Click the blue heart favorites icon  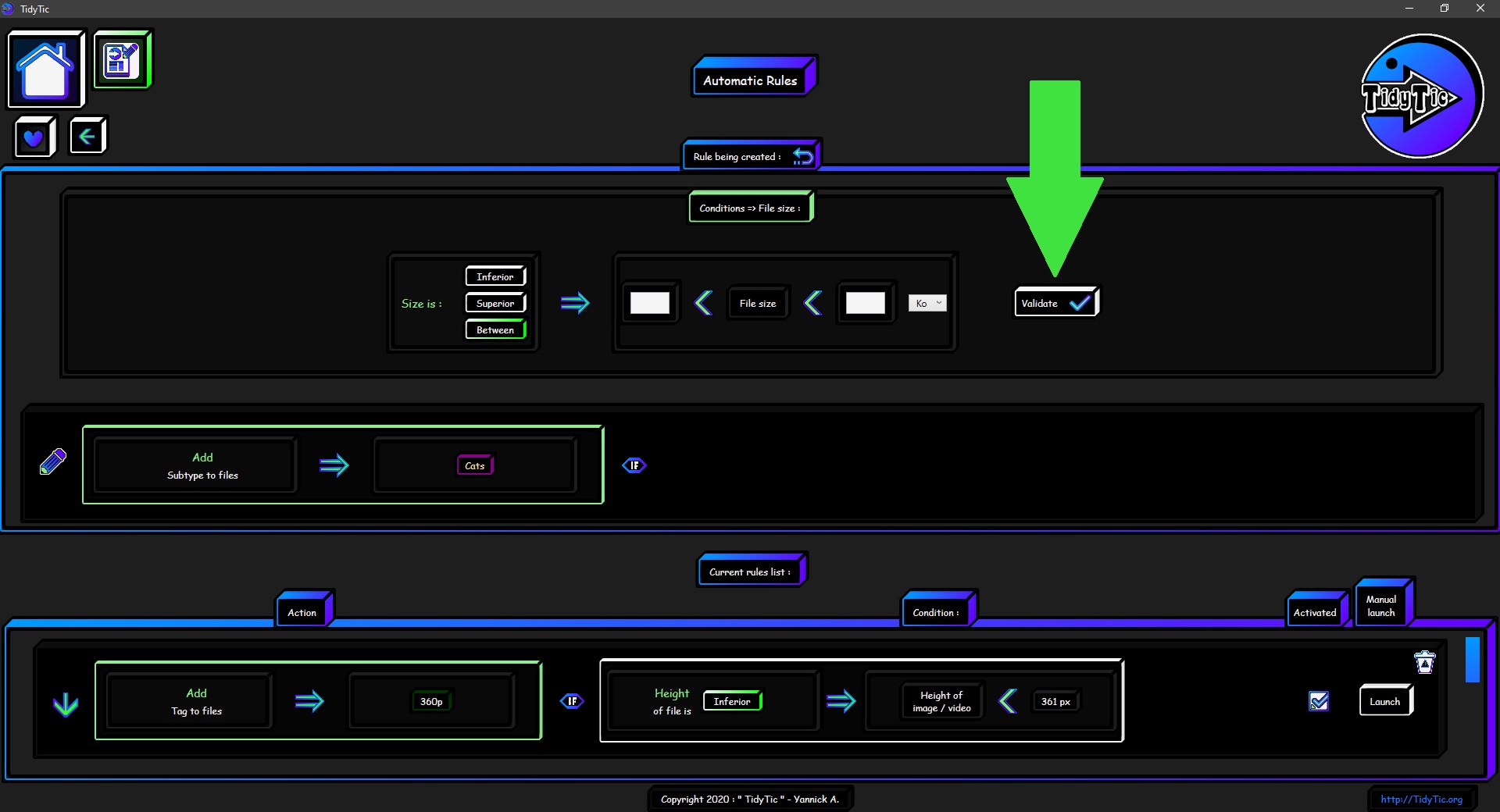34,137
